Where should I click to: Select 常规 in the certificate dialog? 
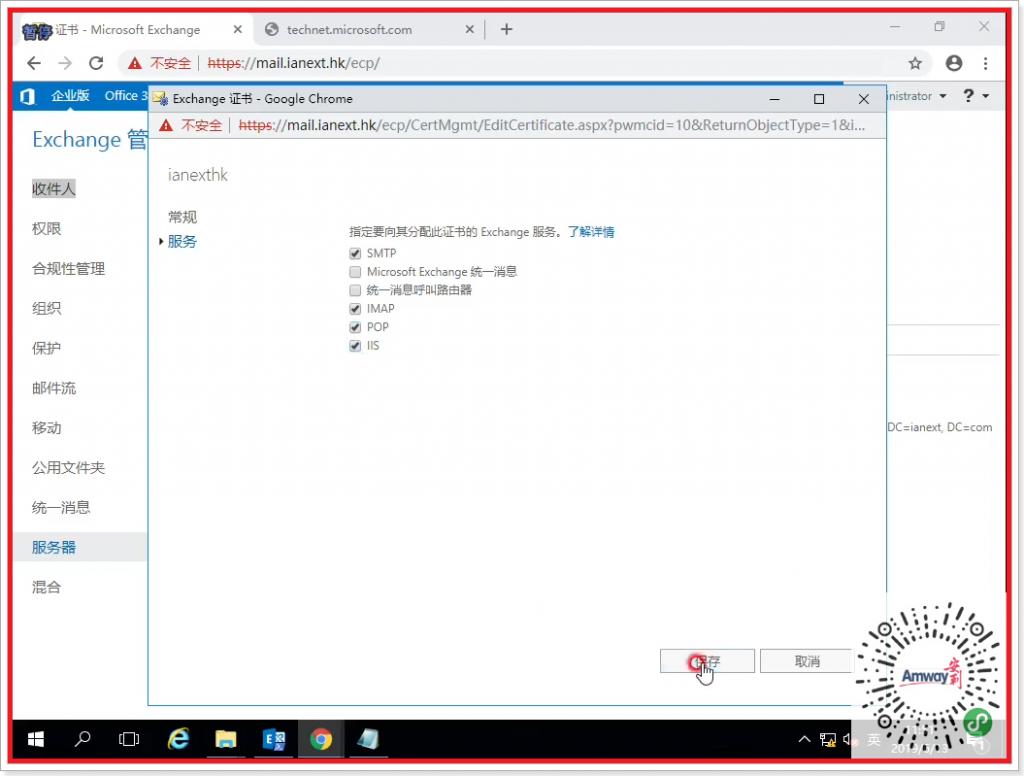(x=182, y=217)
